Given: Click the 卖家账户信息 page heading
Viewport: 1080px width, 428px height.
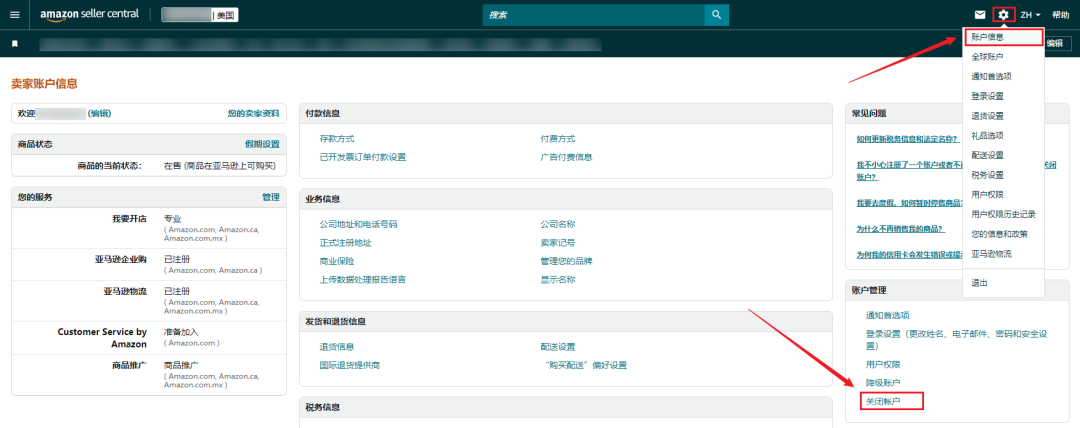Looking at the screenshot, I should click(x=44, y=83).
